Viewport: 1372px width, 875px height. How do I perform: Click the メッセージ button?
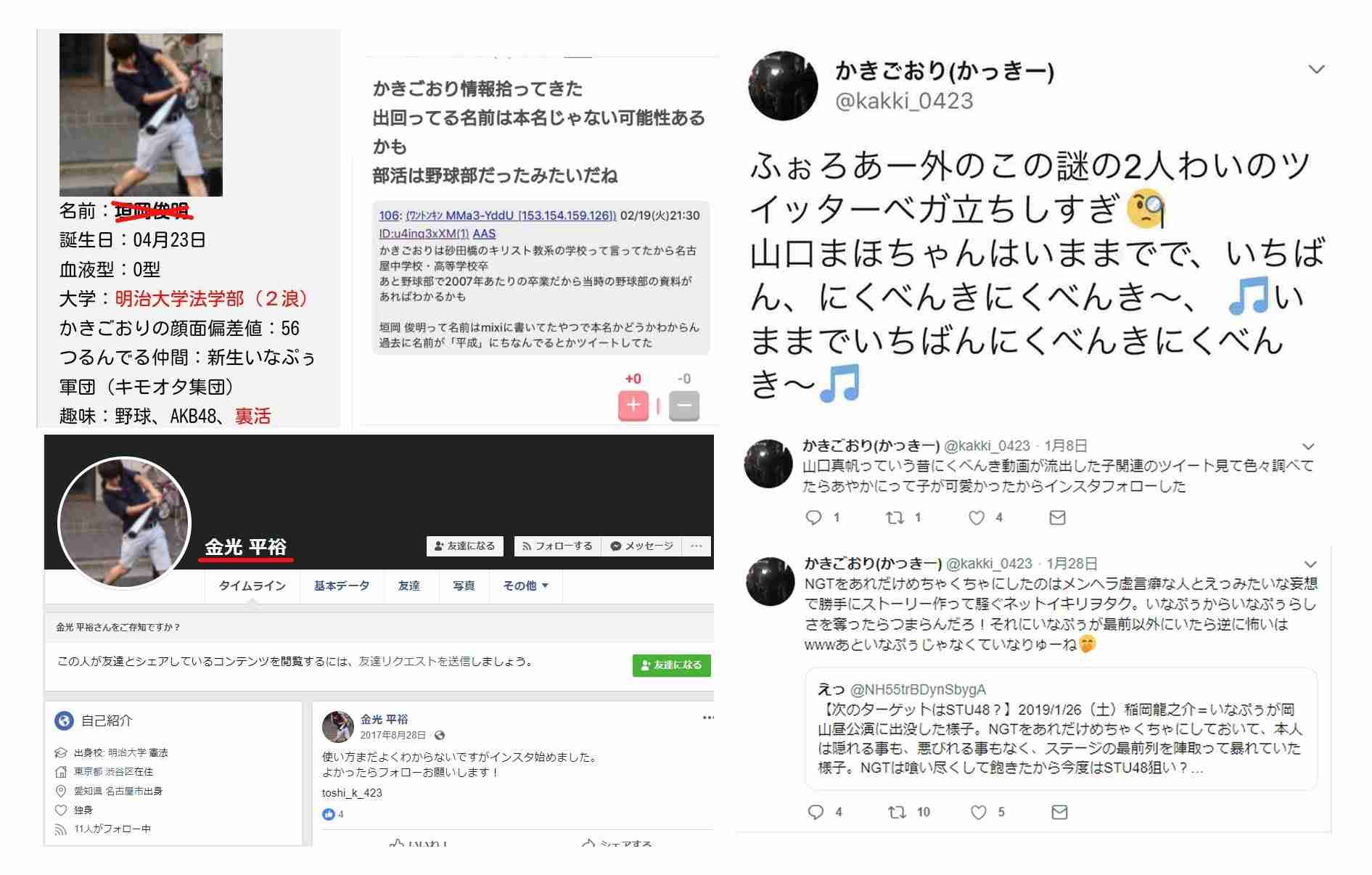[642, 546]
